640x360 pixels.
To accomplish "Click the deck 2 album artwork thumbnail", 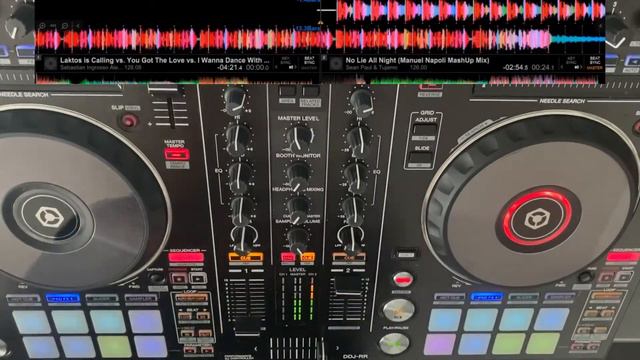I will (335, 64).
